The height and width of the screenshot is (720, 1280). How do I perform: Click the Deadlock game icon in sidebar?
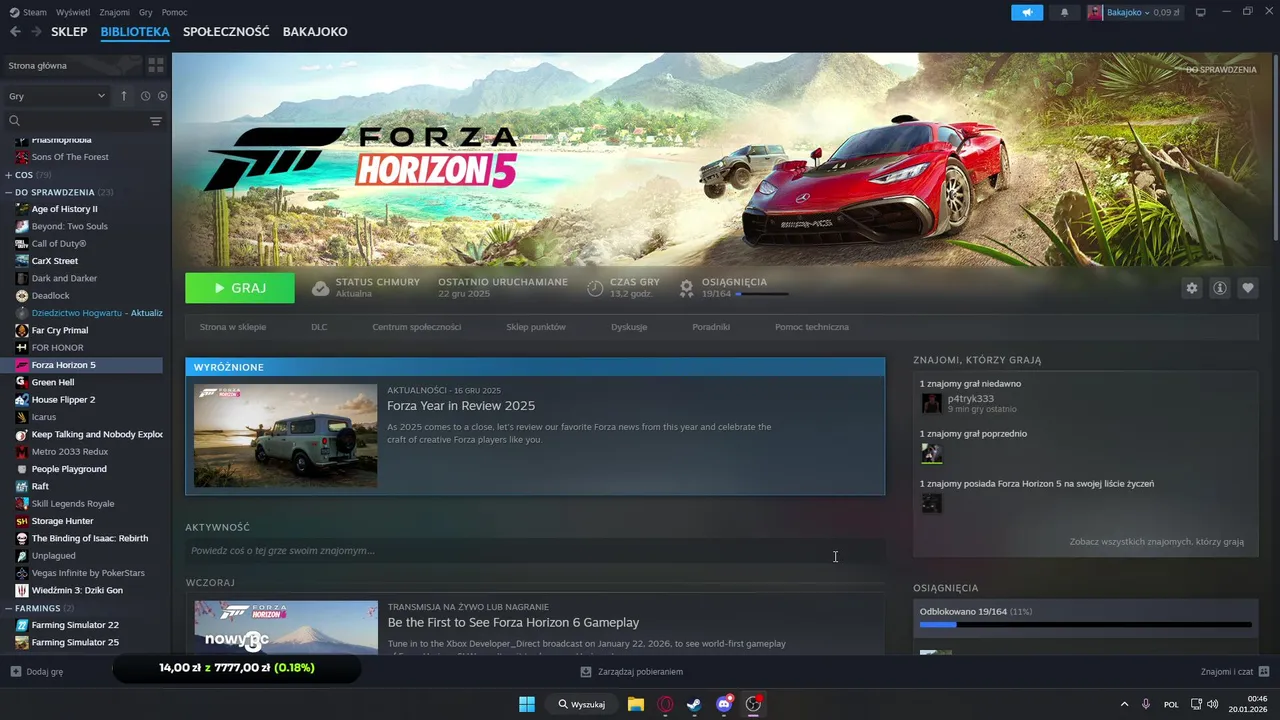(x=22, y=296)
